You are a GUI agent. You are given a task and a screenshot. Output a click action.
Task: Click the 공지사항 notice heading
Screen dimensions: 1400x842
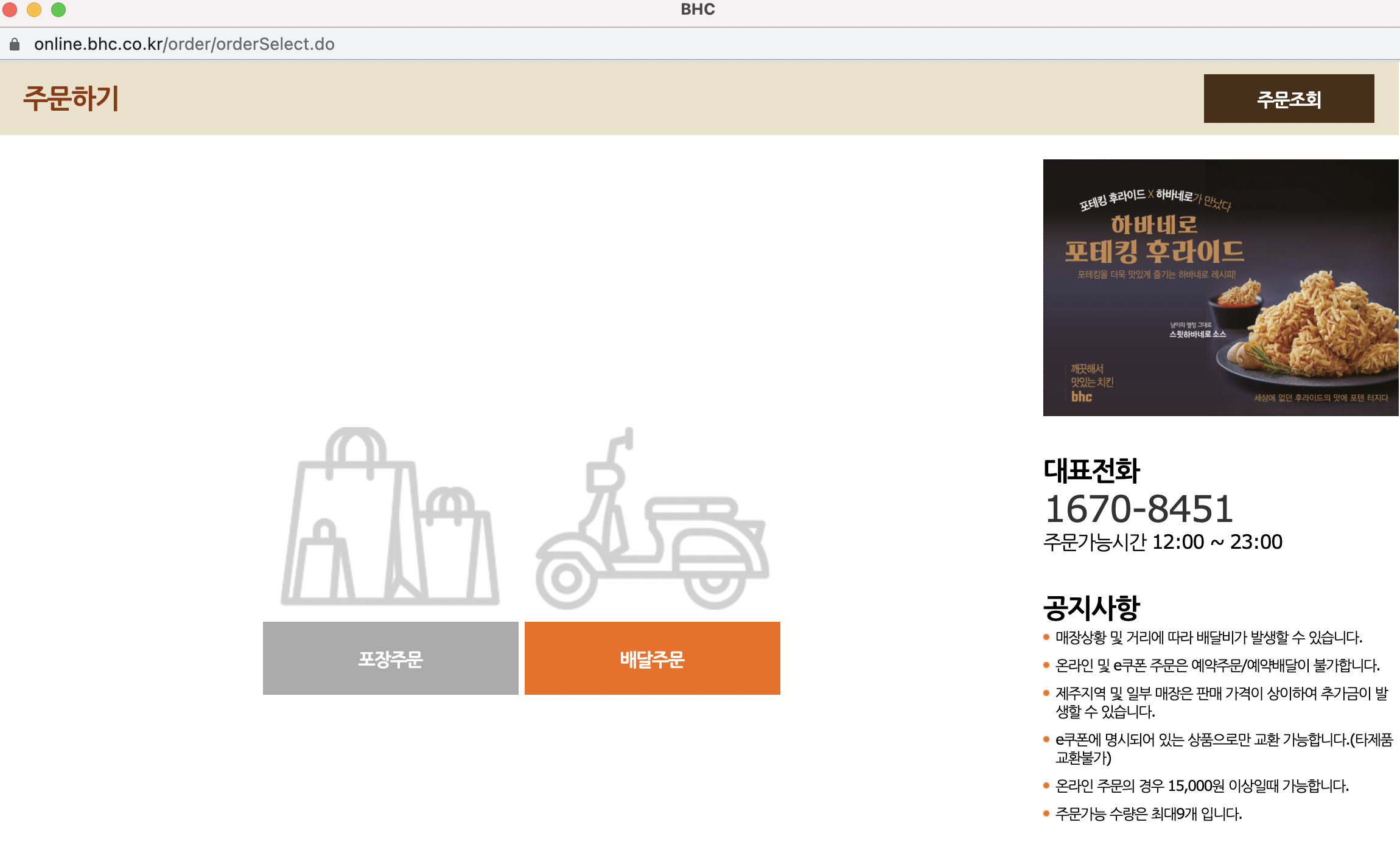[1091, 607]
